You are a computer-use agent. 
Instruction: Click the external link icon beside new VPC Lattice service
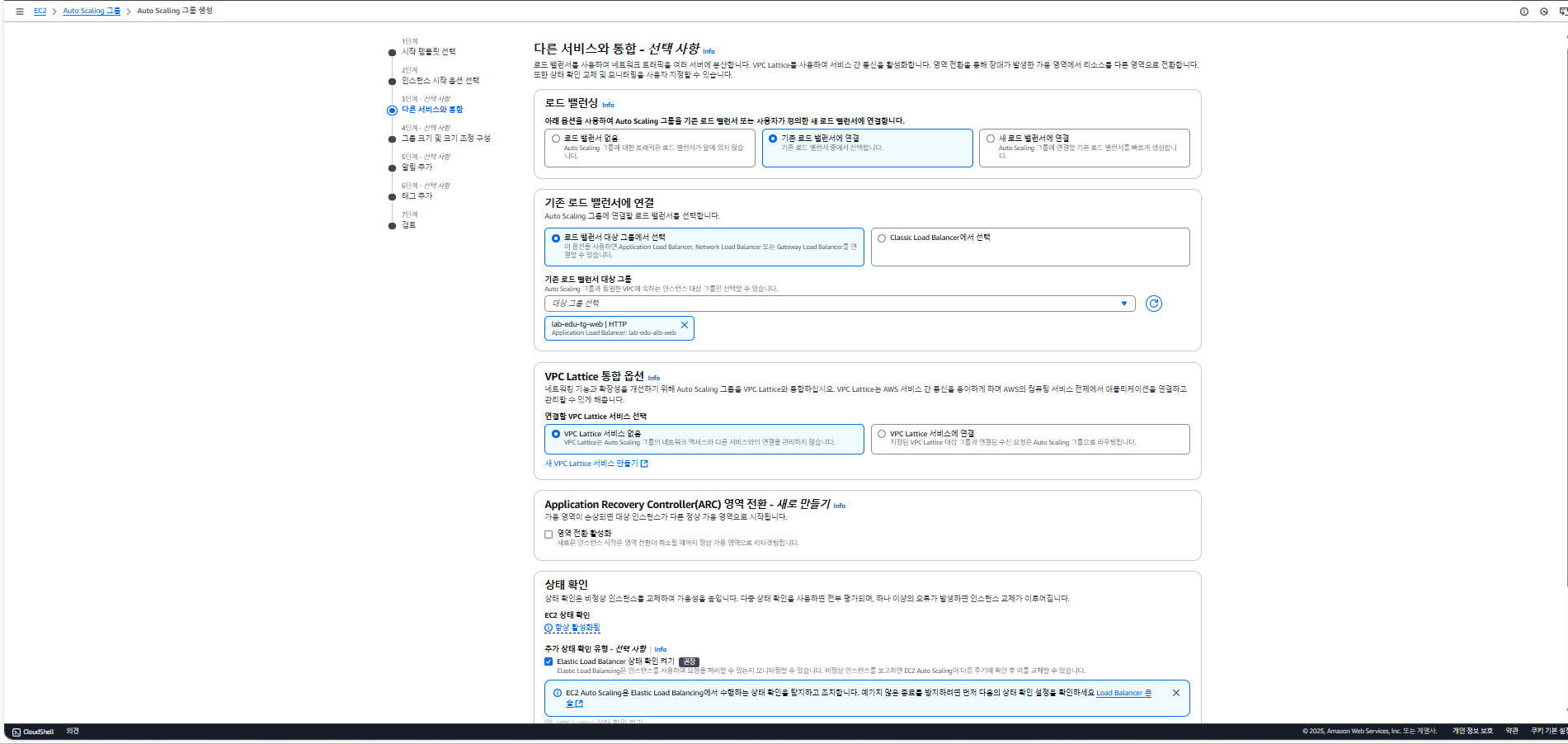(x=644, y=464)
